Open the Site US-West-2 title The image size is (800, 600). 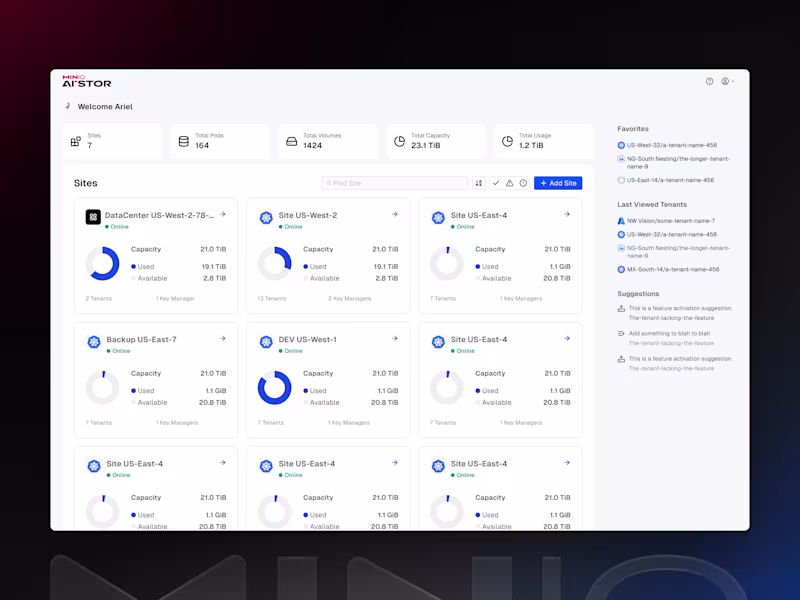click(x=308, y=215)
